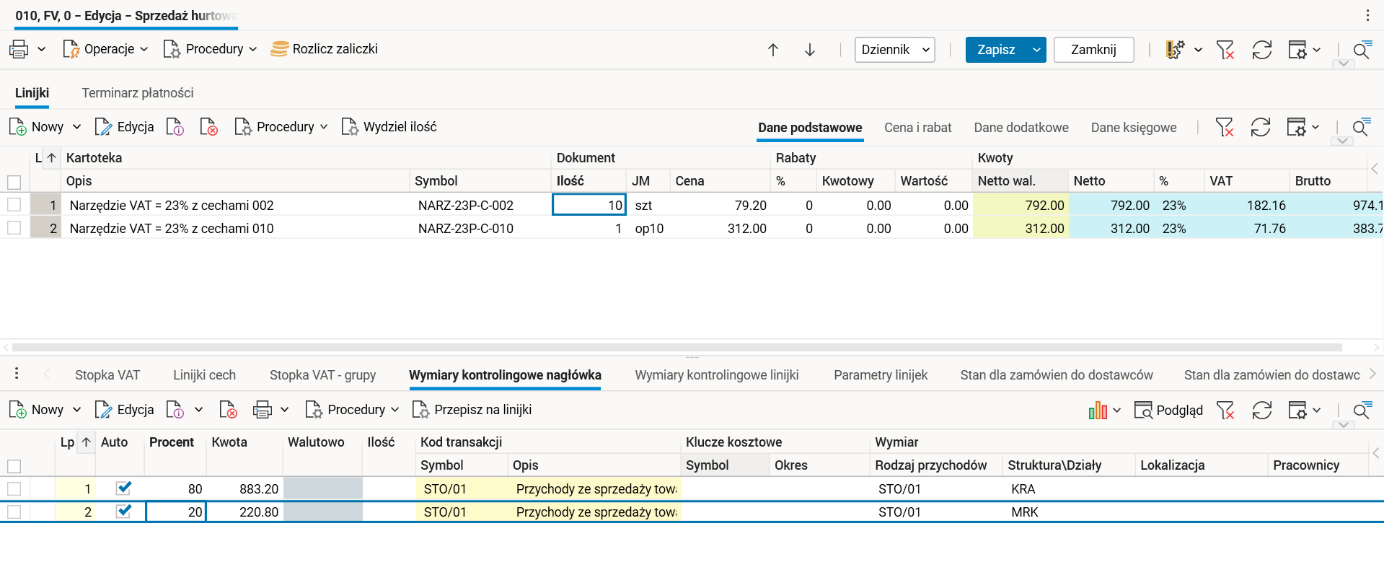Screen dimensions: 1384x570
Task: Click the Rozlicz zaliczki coins icon
Action: point(280,49)
